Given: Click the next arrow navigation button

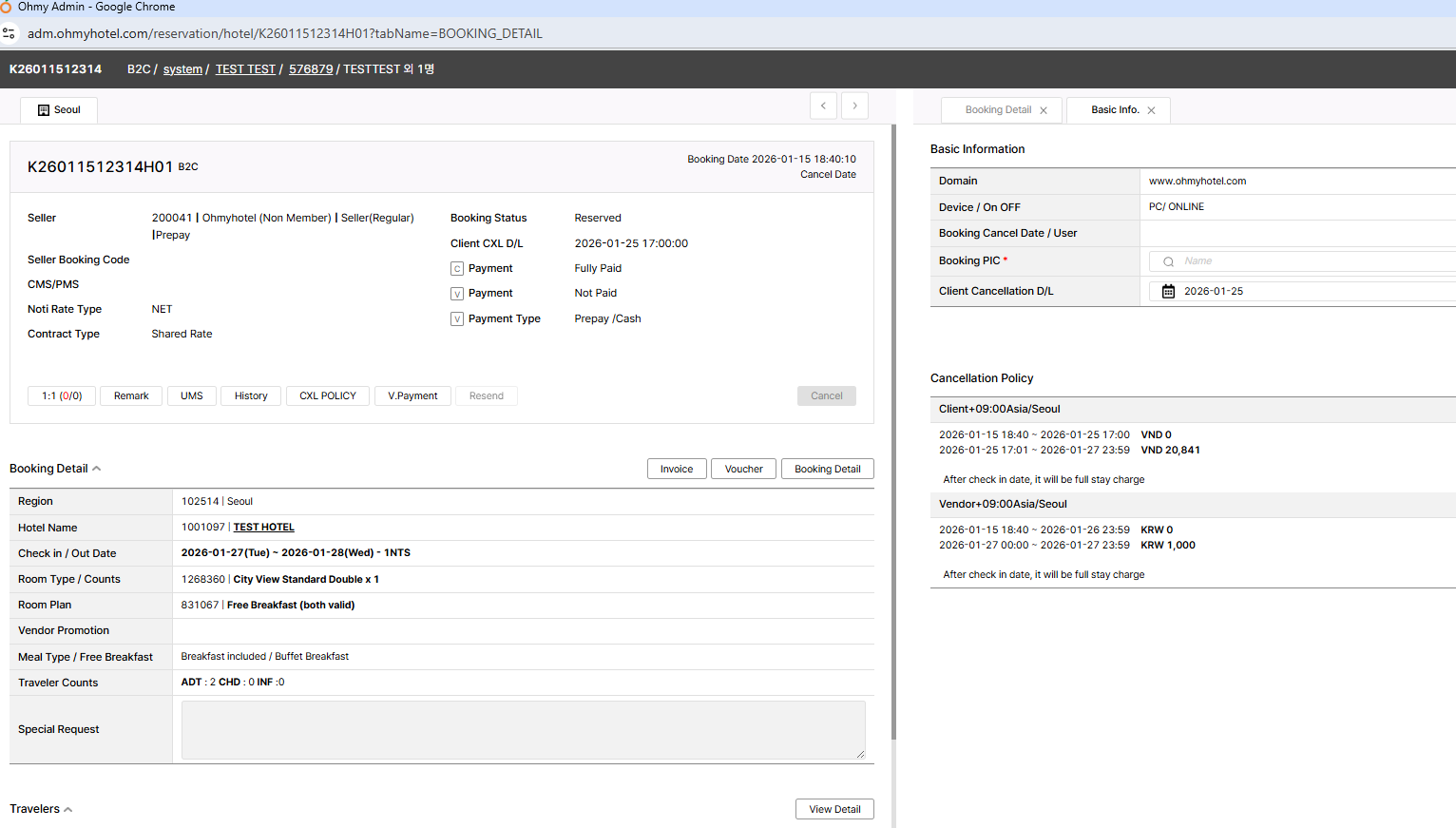Looking at the screenshot, I should coord(854,106).
